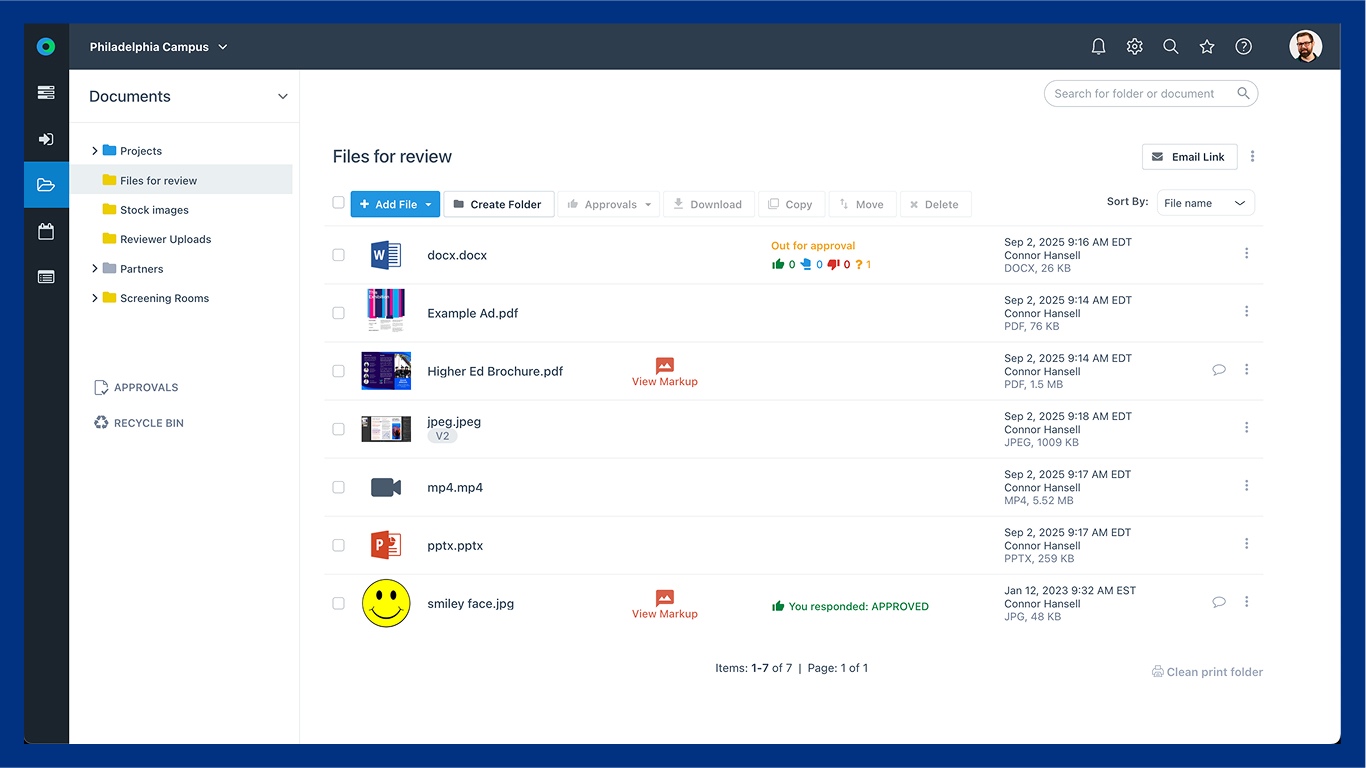Click Clean print folder link
This screenshot has height=768, width=1366.
[x=1207, y=672]
